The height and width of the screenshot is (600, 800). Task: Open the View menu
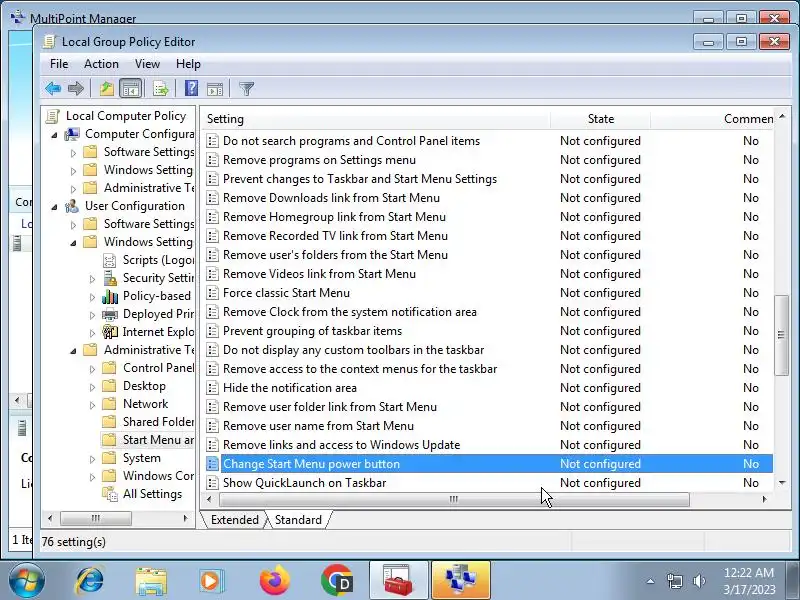point(147,64)
